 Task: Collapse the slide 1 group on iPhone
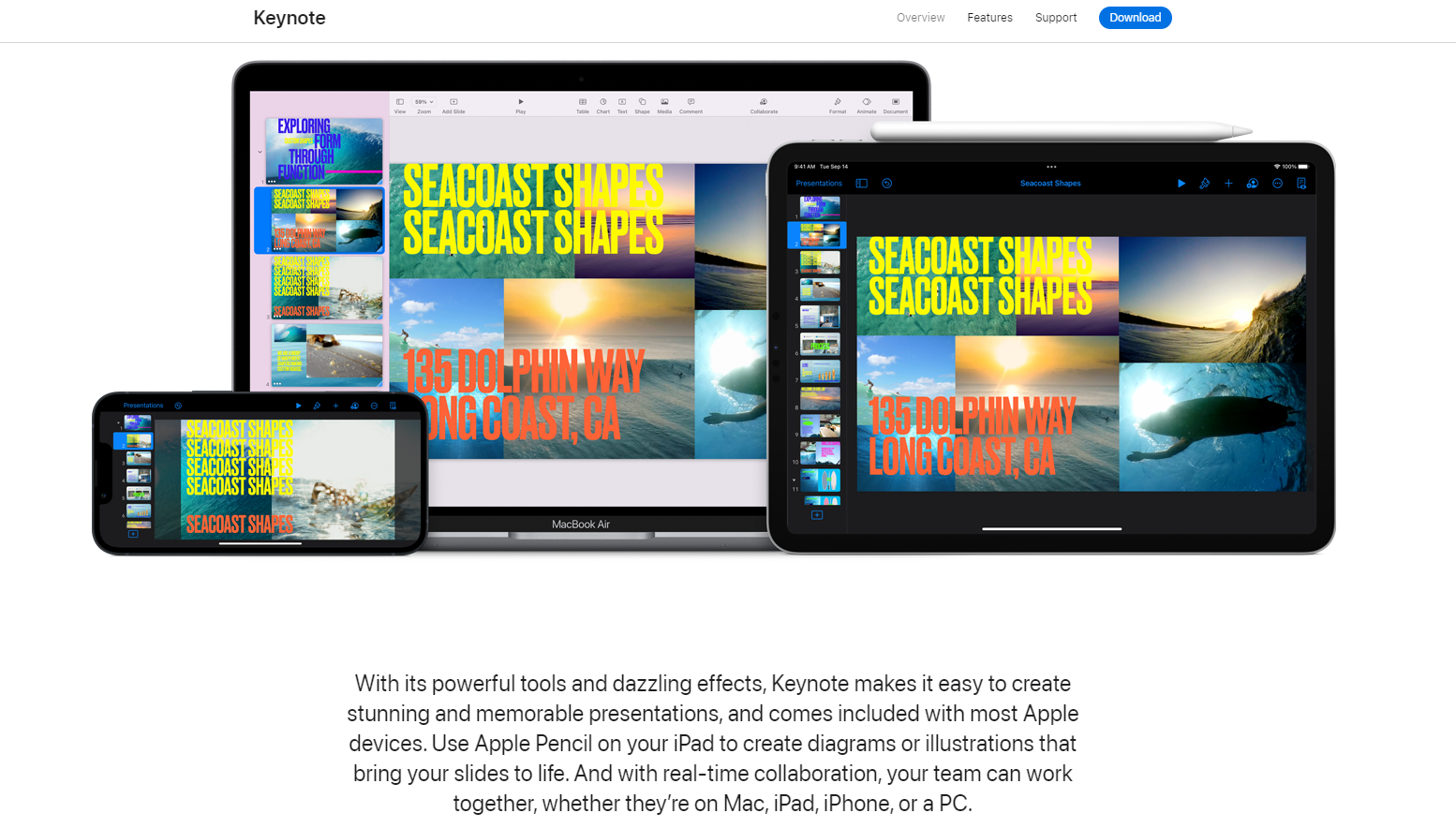coord(119,423)
